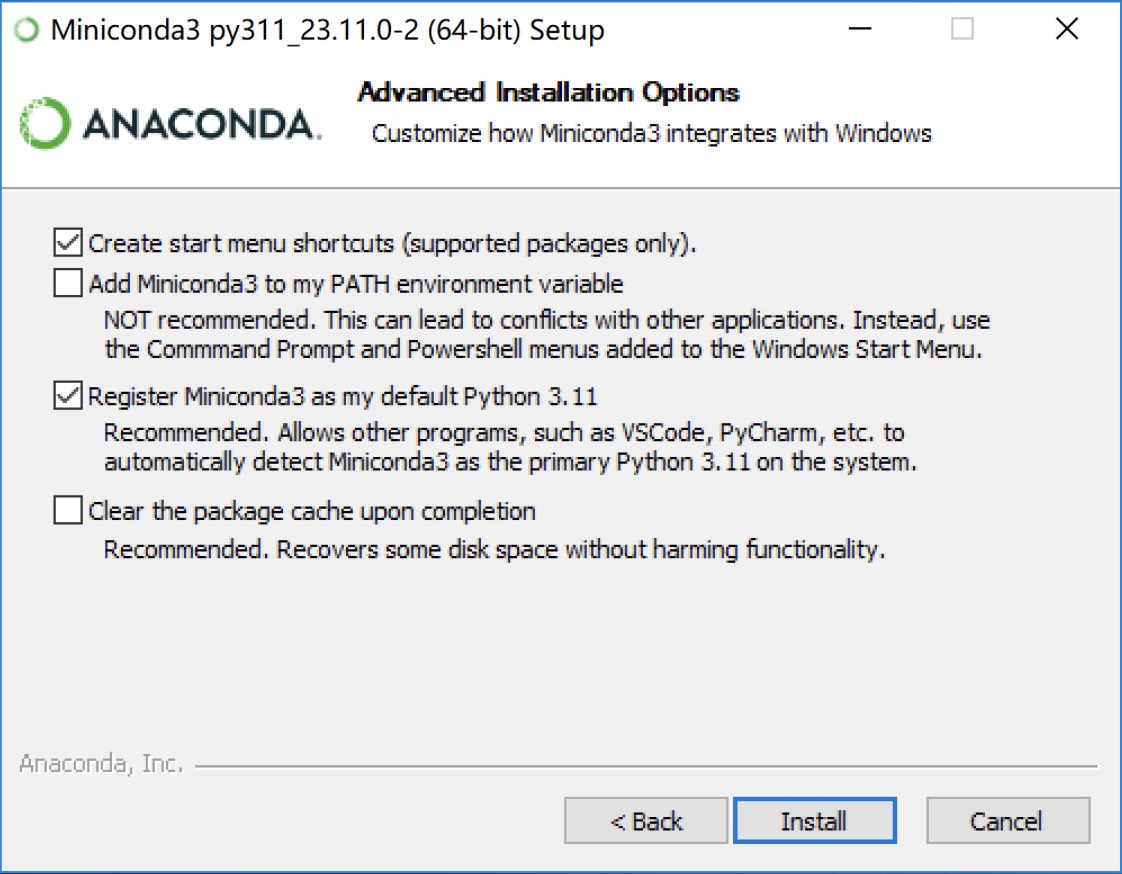Close the setup window with X
The width and height of the screenshot is (1122, 874).
[x=1066, y=29]
